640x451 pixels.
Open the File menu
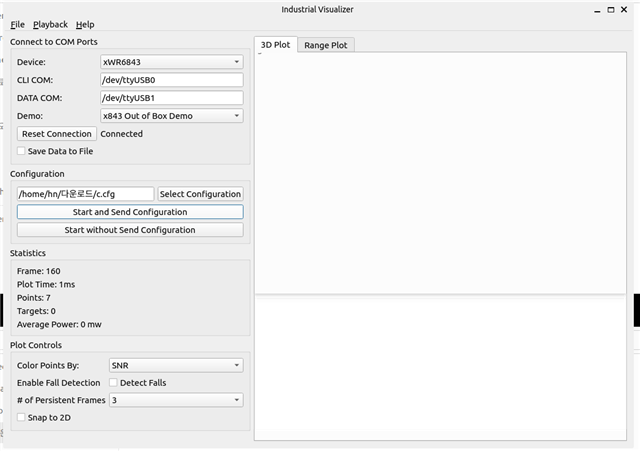coord(17,24)
